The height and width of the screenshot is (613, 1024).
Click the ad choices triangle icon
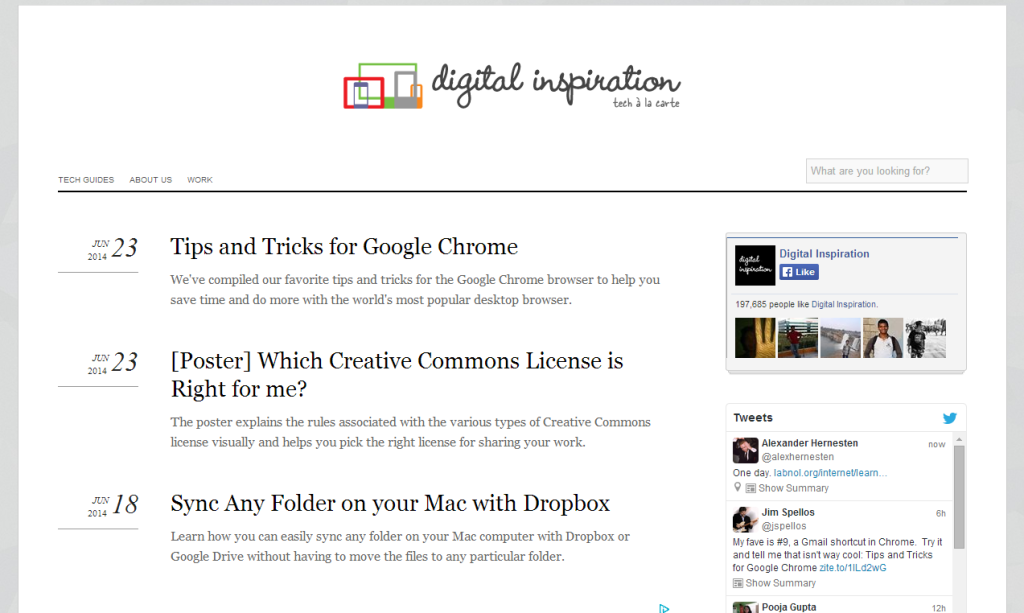(x=664, y=608)
